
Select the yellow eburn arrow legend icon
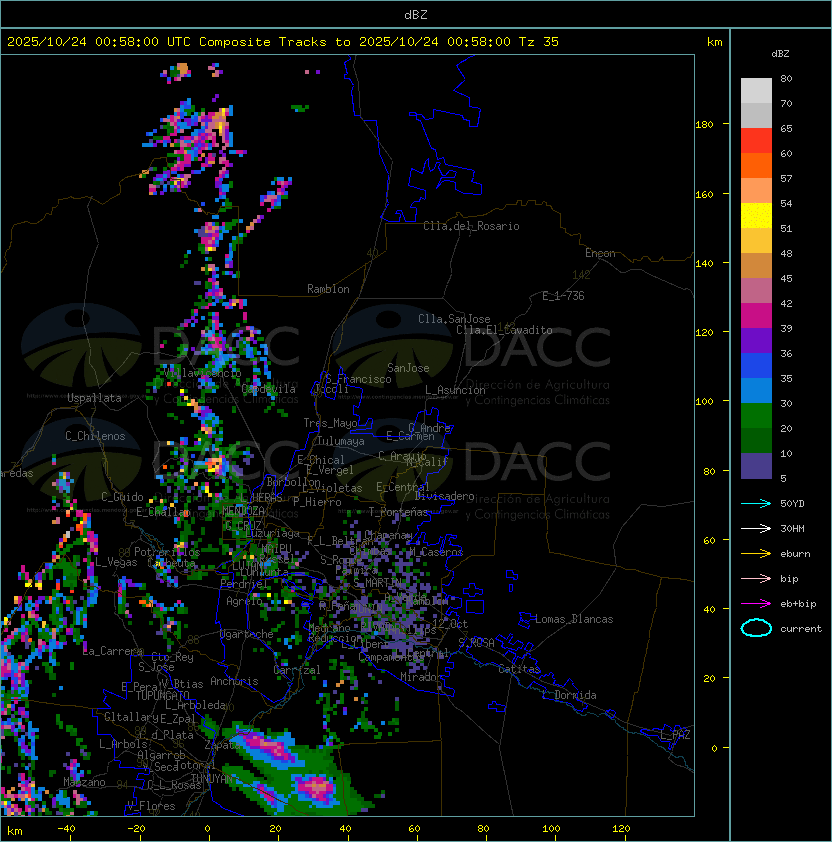click(x=756, y=554)
